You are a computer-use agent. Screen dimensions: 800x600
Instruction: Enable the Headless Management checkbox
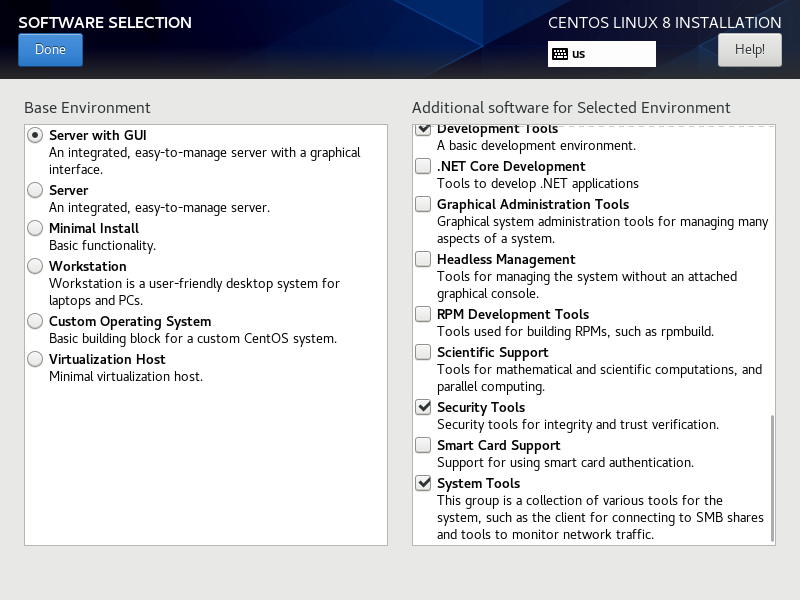click(x=423, y=259)
